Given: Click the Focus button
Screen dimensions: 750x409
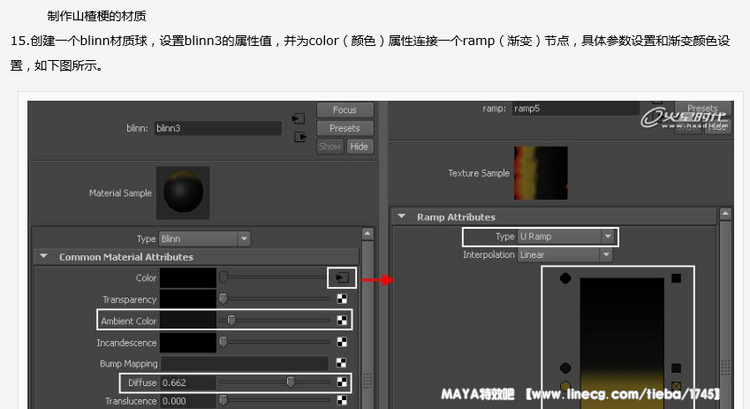Looking at the screenshot, I should click(x=344, y=110).
